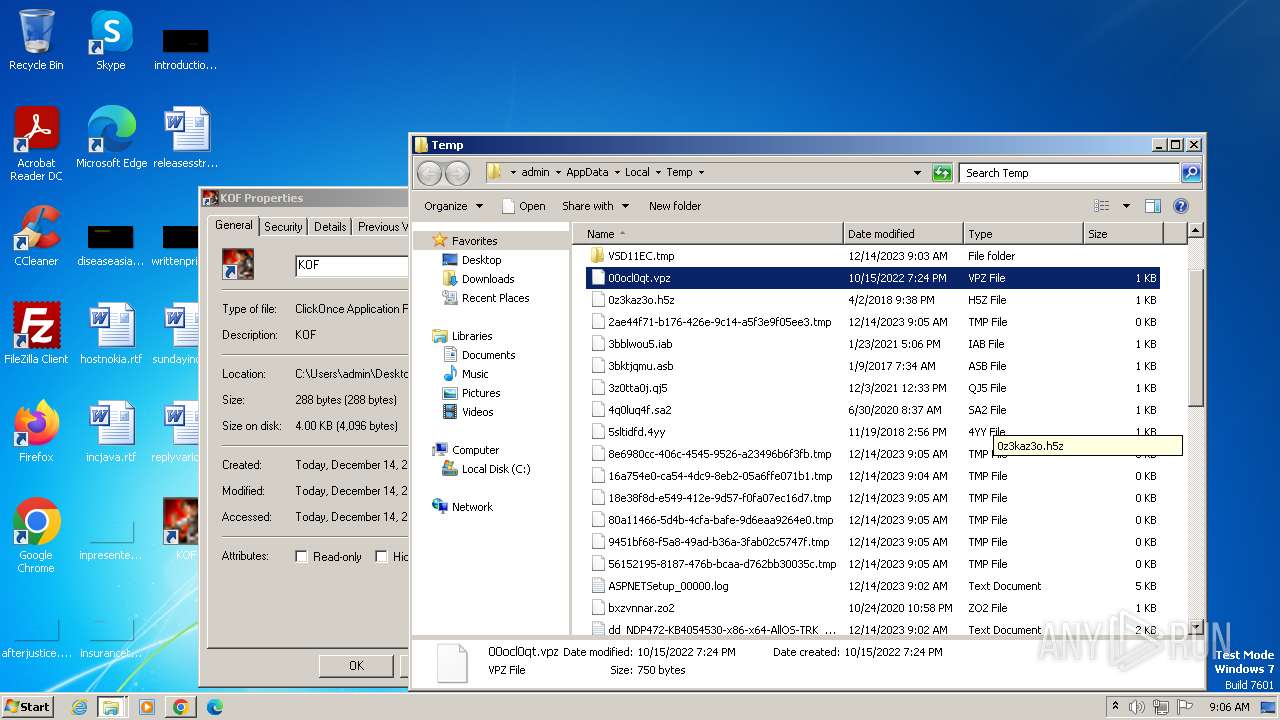Screen dimensions: 1280x720
Task: Click the Open toolbar button
Action: 523,206
